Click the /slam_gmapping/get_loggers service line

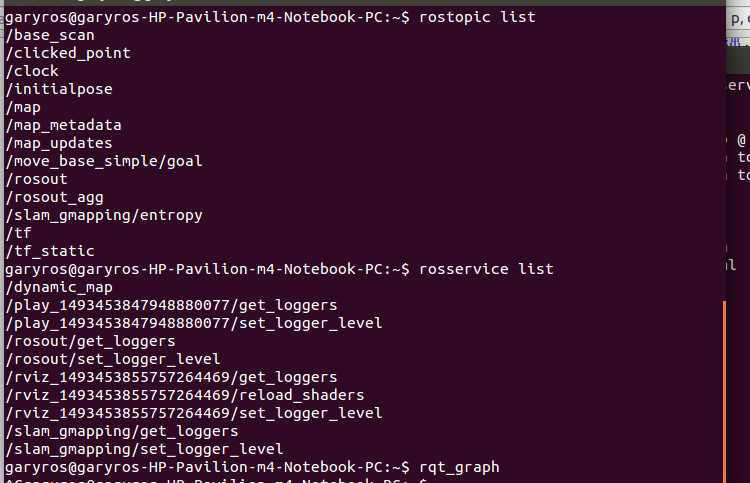tap(122, 431)
